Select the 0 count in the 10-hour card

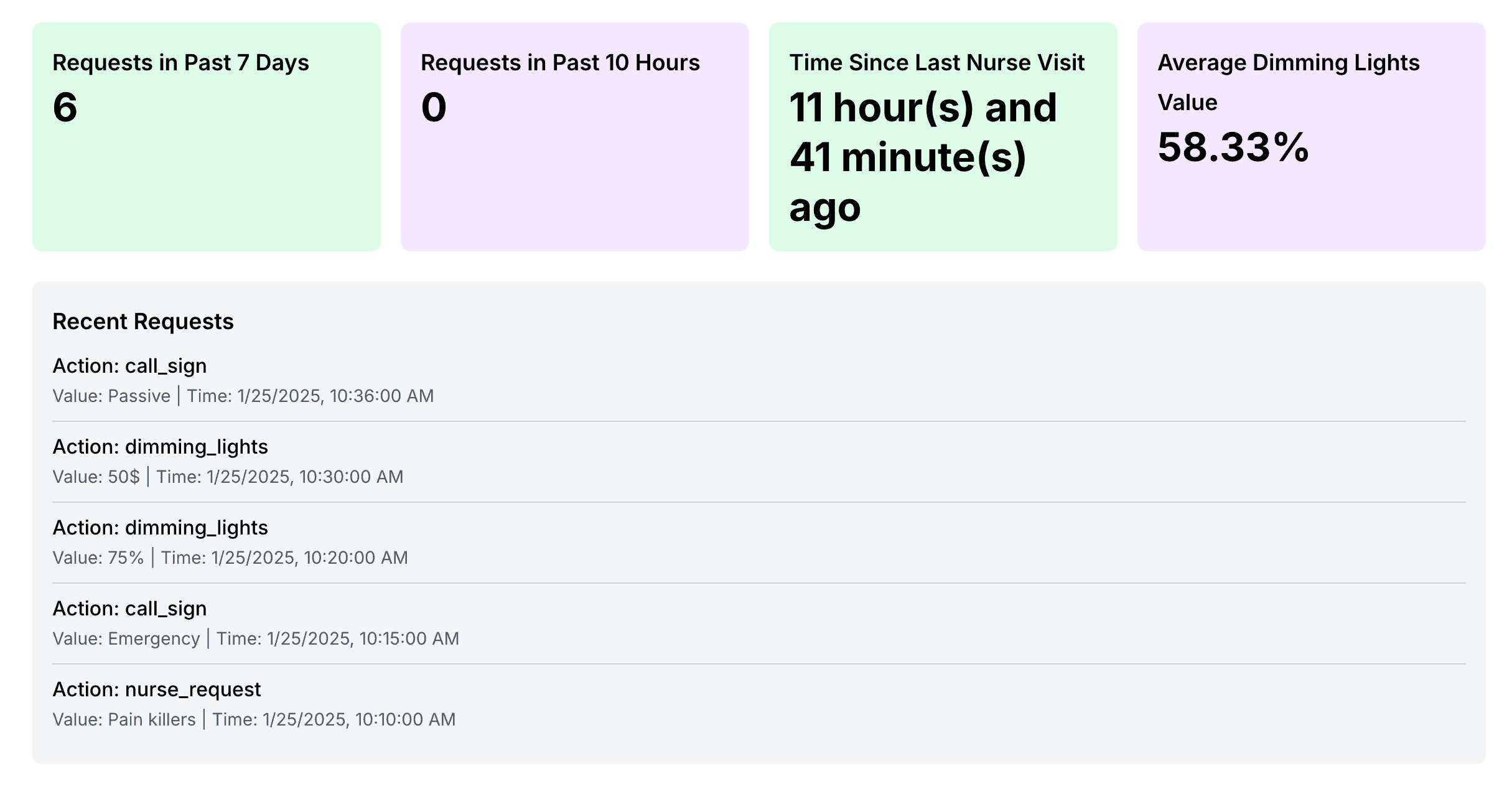434,107
